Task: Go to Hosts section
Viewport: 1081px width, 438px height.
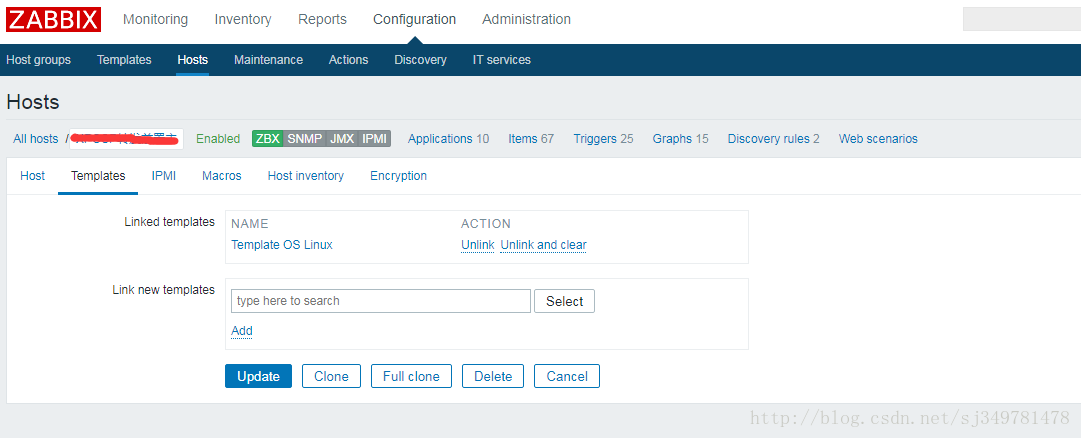Action: (x=192, y=60)
